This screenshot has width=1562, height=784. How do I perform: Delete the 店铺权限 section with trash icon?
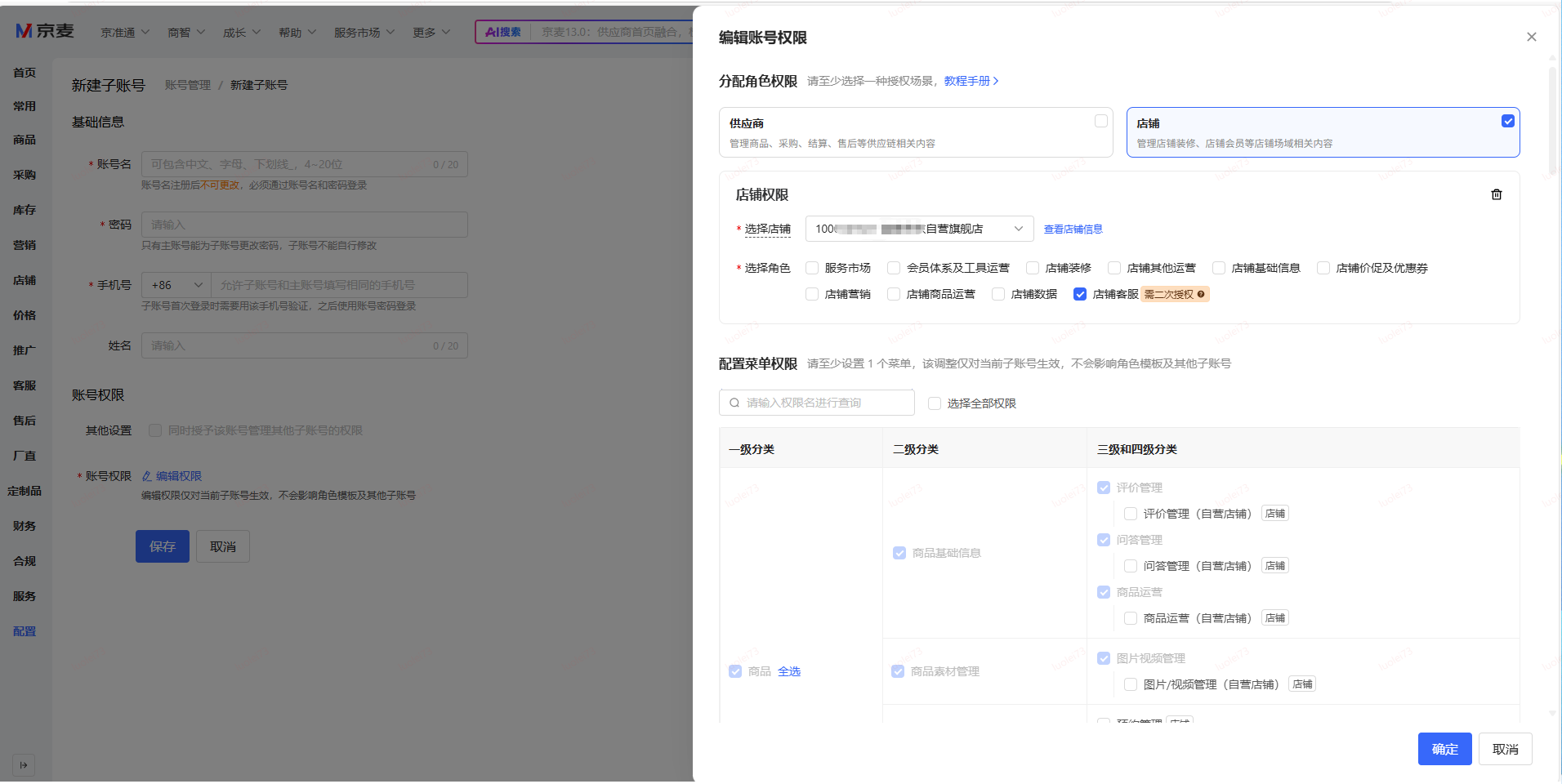pyautogui.click(x=1496, y=194)
